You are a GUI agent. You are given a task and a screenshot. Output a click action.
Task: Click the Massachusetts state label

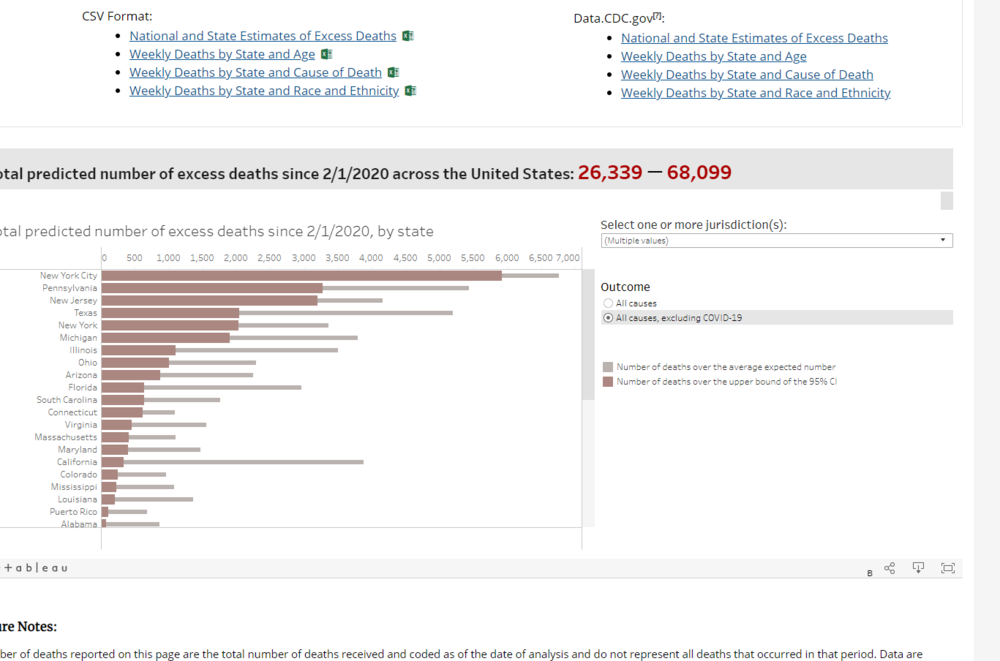pos(66,437)
